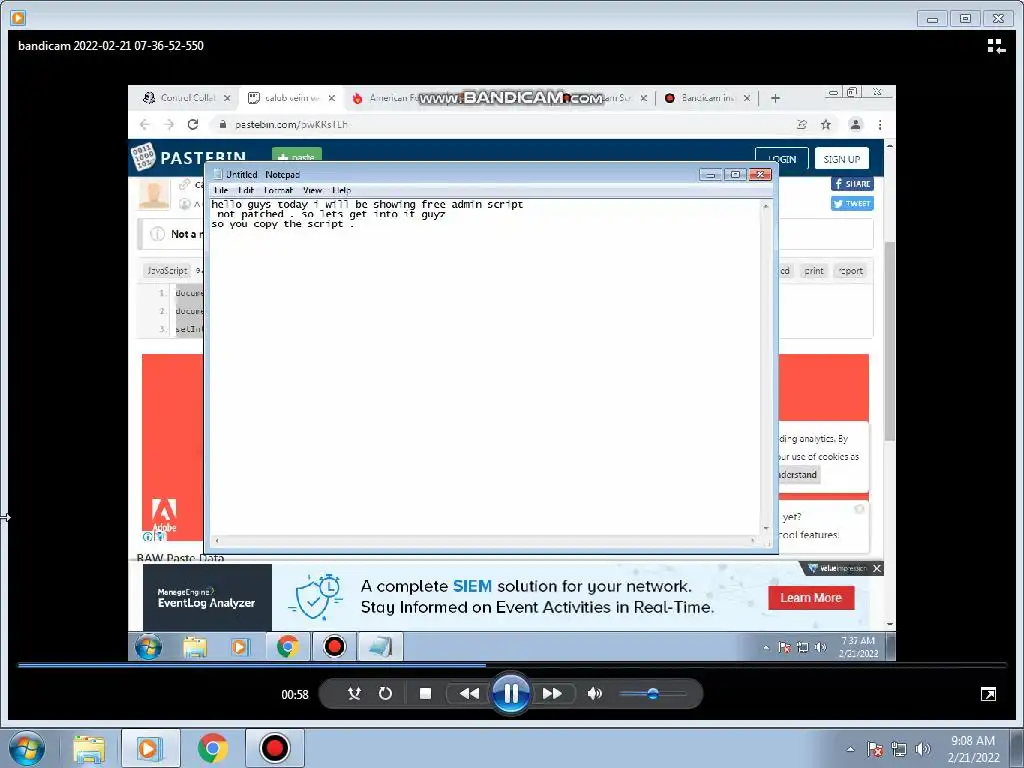
Task: Open Notepad File menu in video
Action: pos(221,190)
